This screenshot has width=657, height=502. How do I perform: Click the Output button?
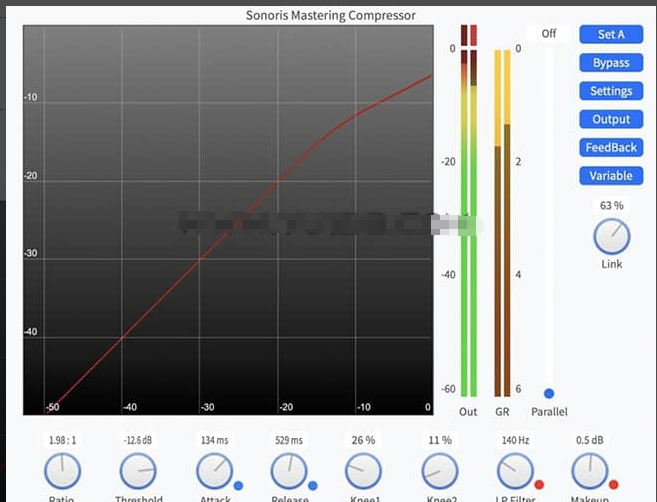[x=611, y=119]
